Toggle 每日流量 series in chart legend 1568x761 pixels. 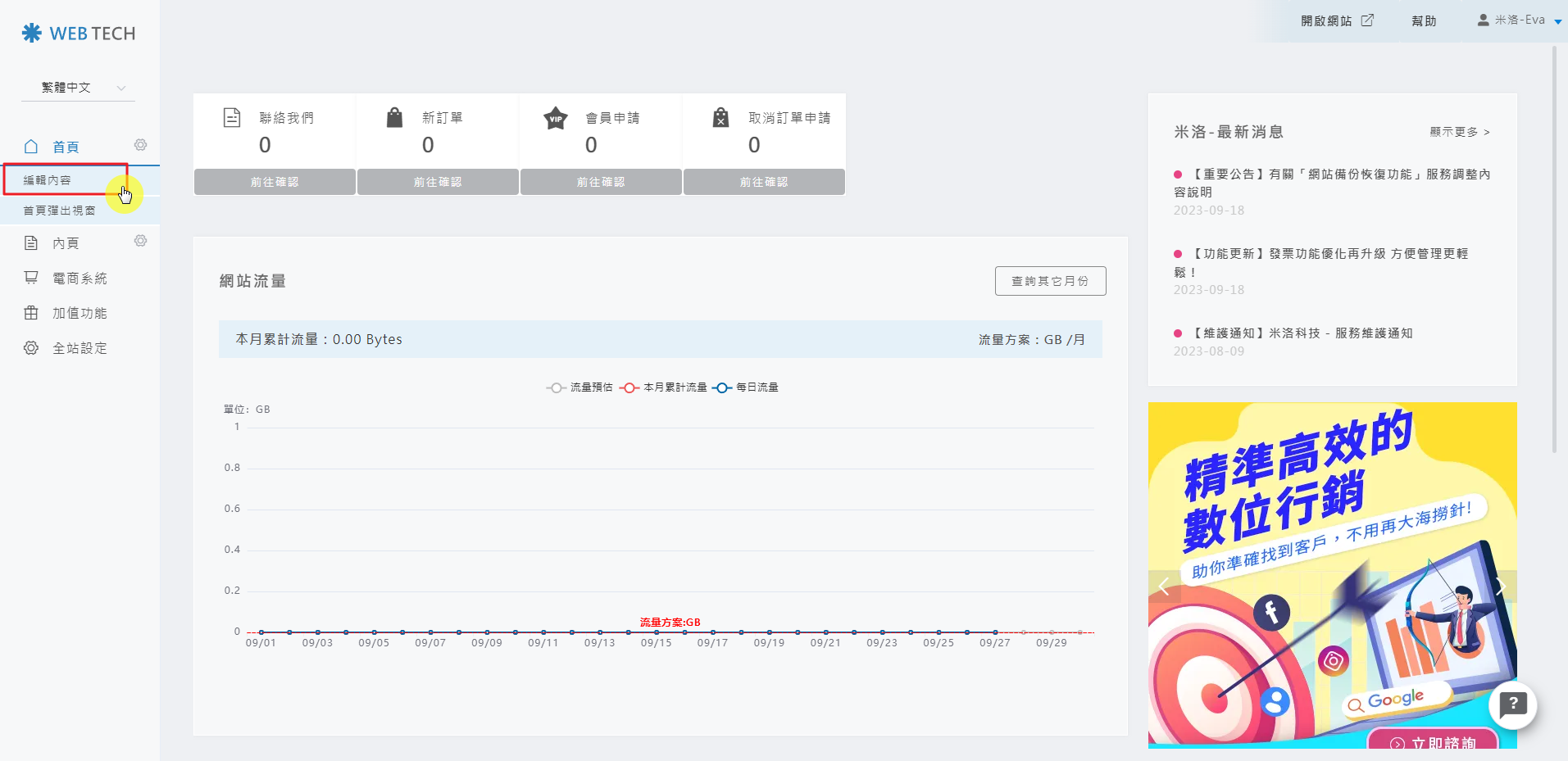746,387
